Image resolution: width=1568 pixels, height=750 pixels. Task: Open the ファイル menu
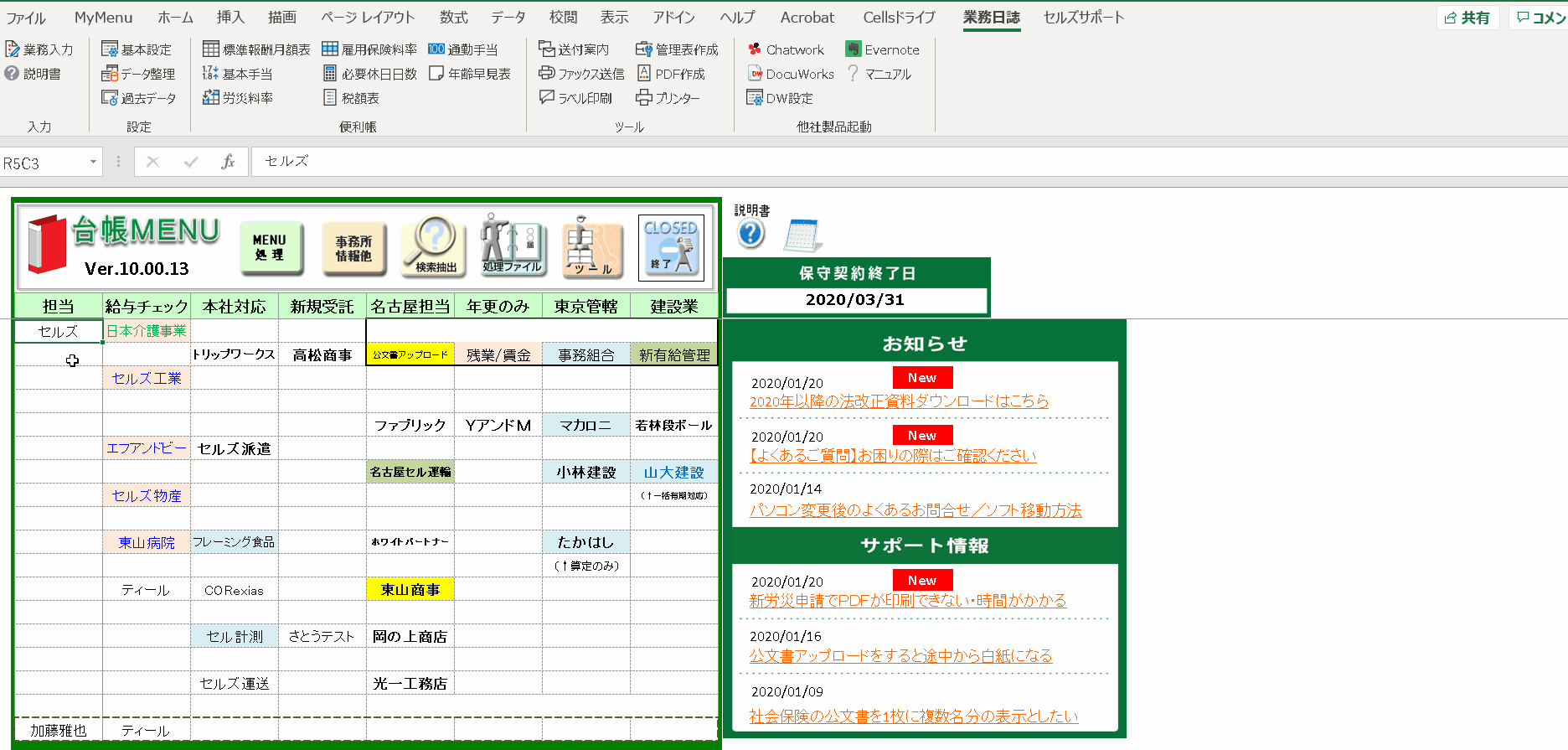(x=26, y=18)
